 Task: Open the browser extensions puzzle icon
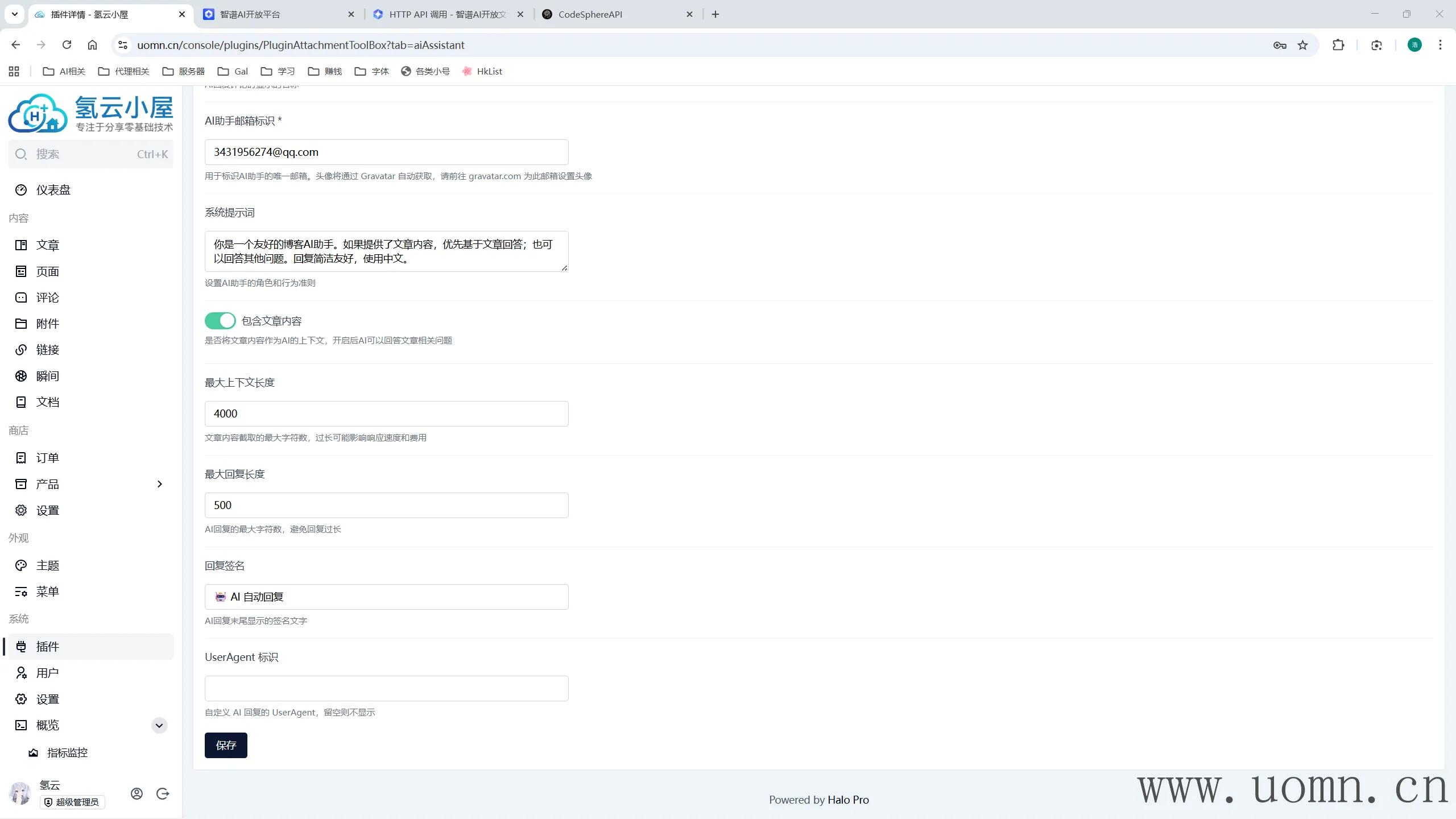1338,45
